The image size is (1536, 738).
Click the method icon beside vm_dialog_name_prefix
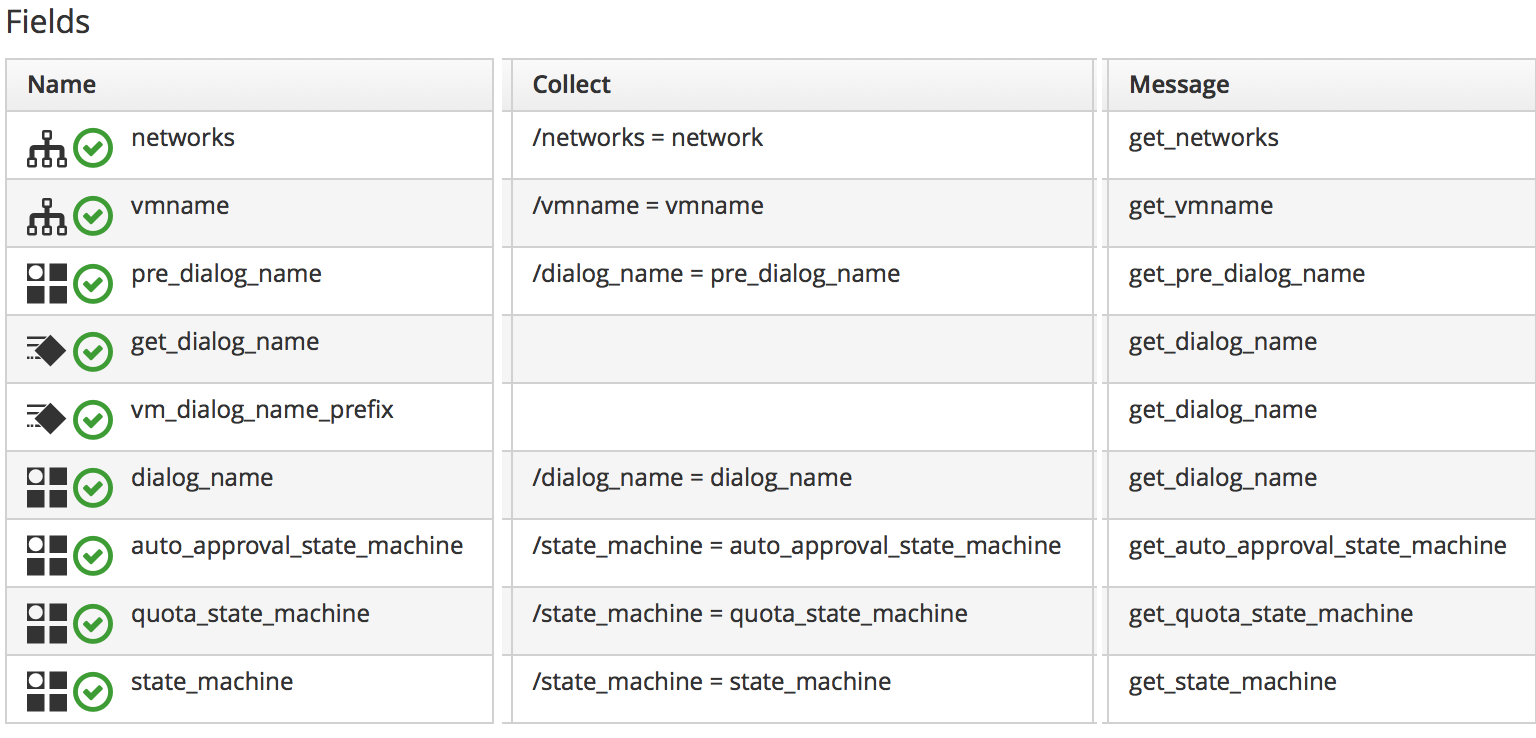coord(47,420)
